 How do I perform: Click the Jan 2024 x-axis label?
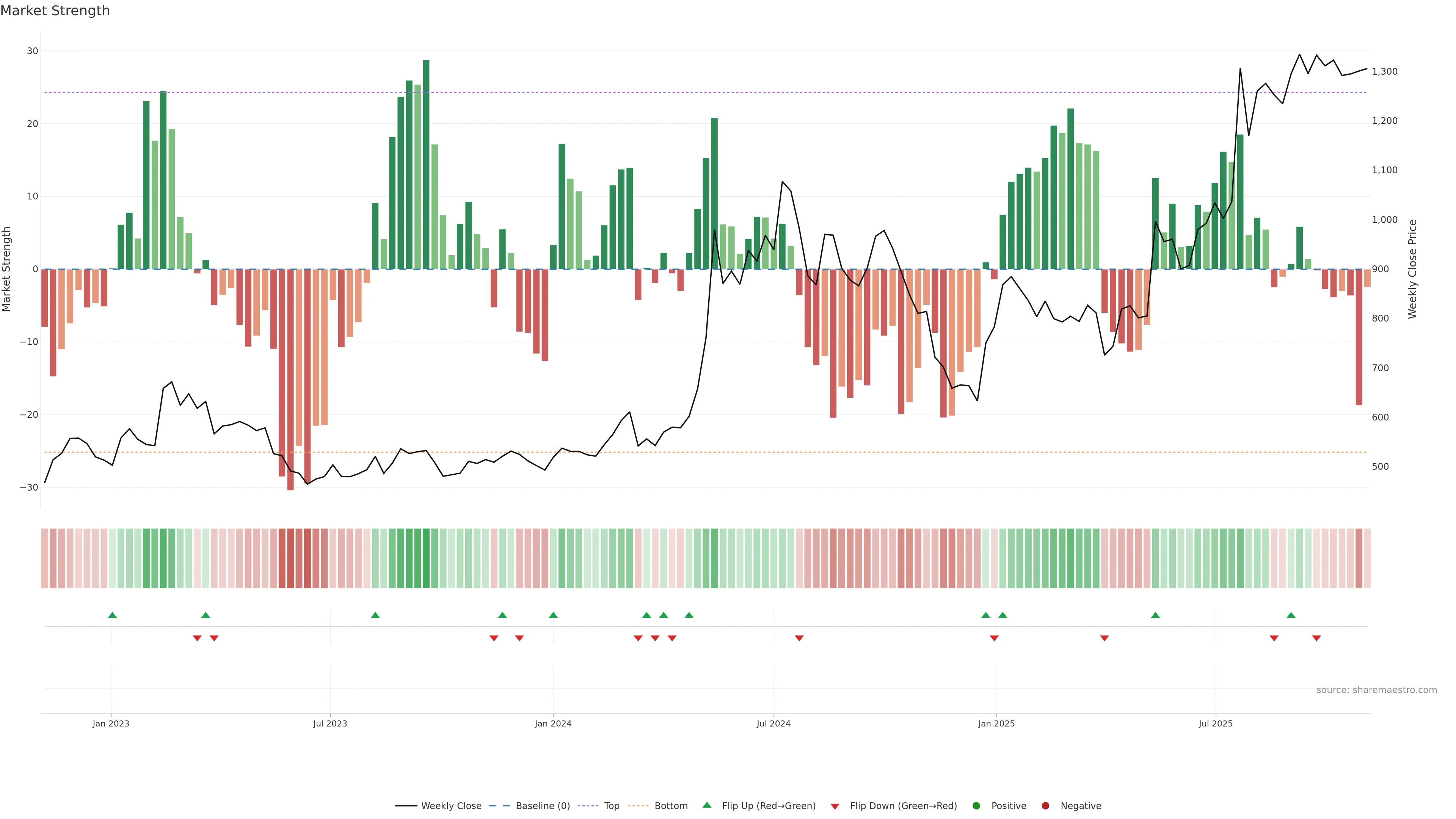[x=553, y=723]
